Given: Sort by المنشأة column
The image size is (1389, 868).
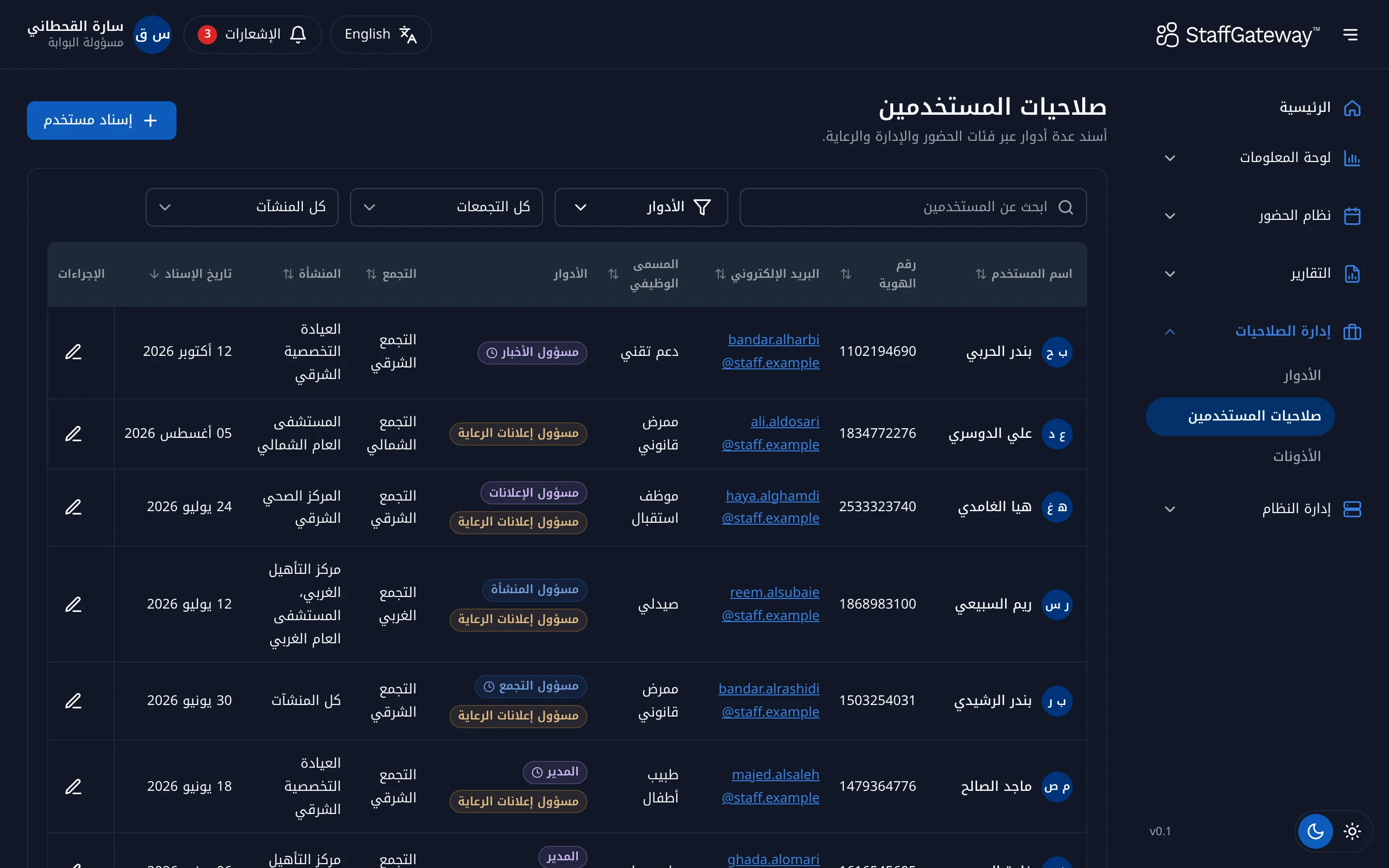Looking at the screenshot, I should 312,274.
